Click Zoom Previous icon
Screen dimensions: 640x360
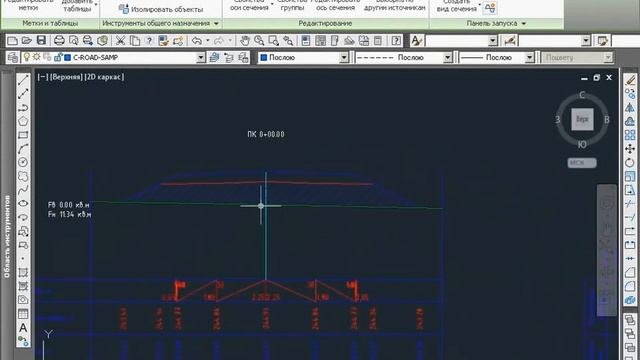click(x=288, y=40)
